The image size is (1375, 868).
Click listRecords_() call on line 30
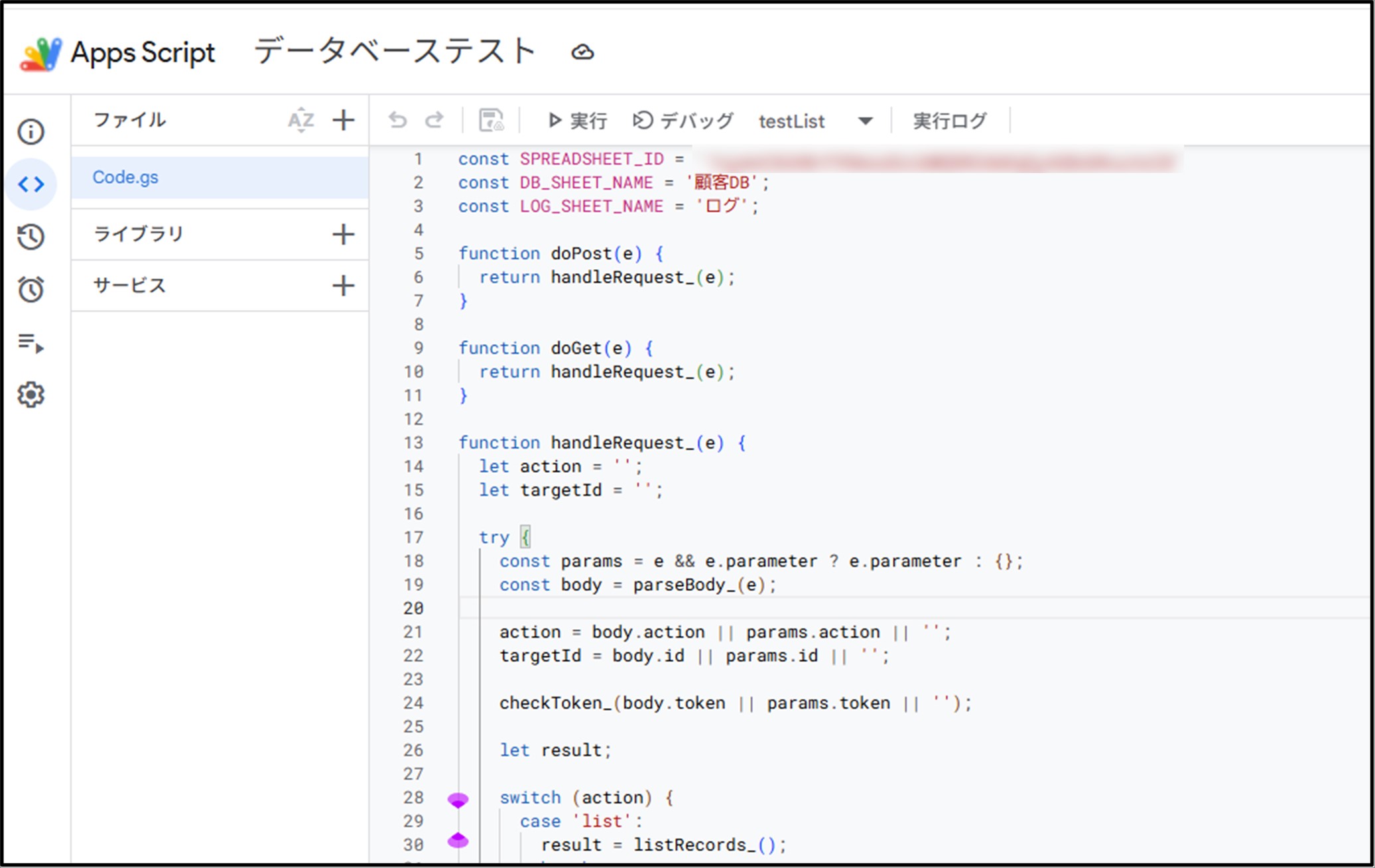tap(704, 845)
